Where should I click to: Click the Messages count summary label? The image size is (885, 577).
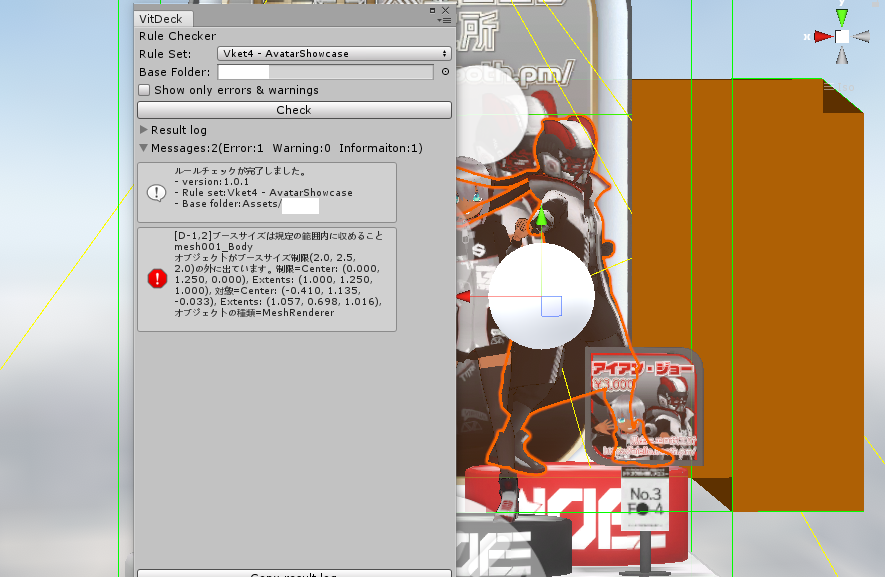click(x=287, y=148)
